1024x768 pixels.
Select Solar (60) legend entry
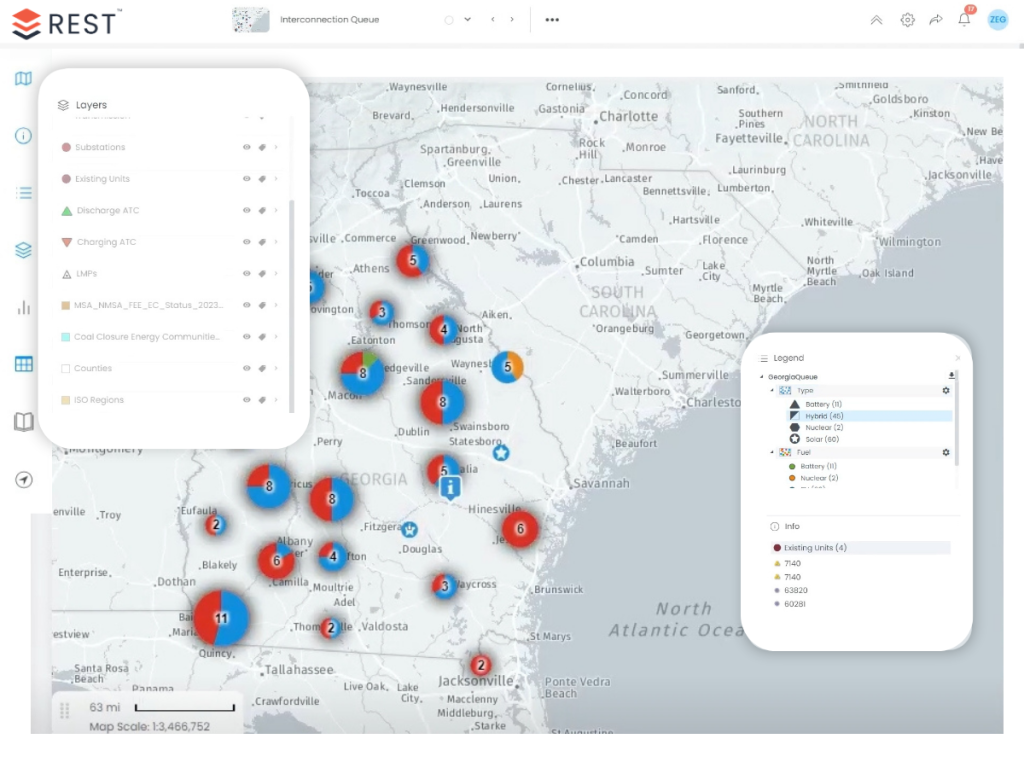coord(822,440)
